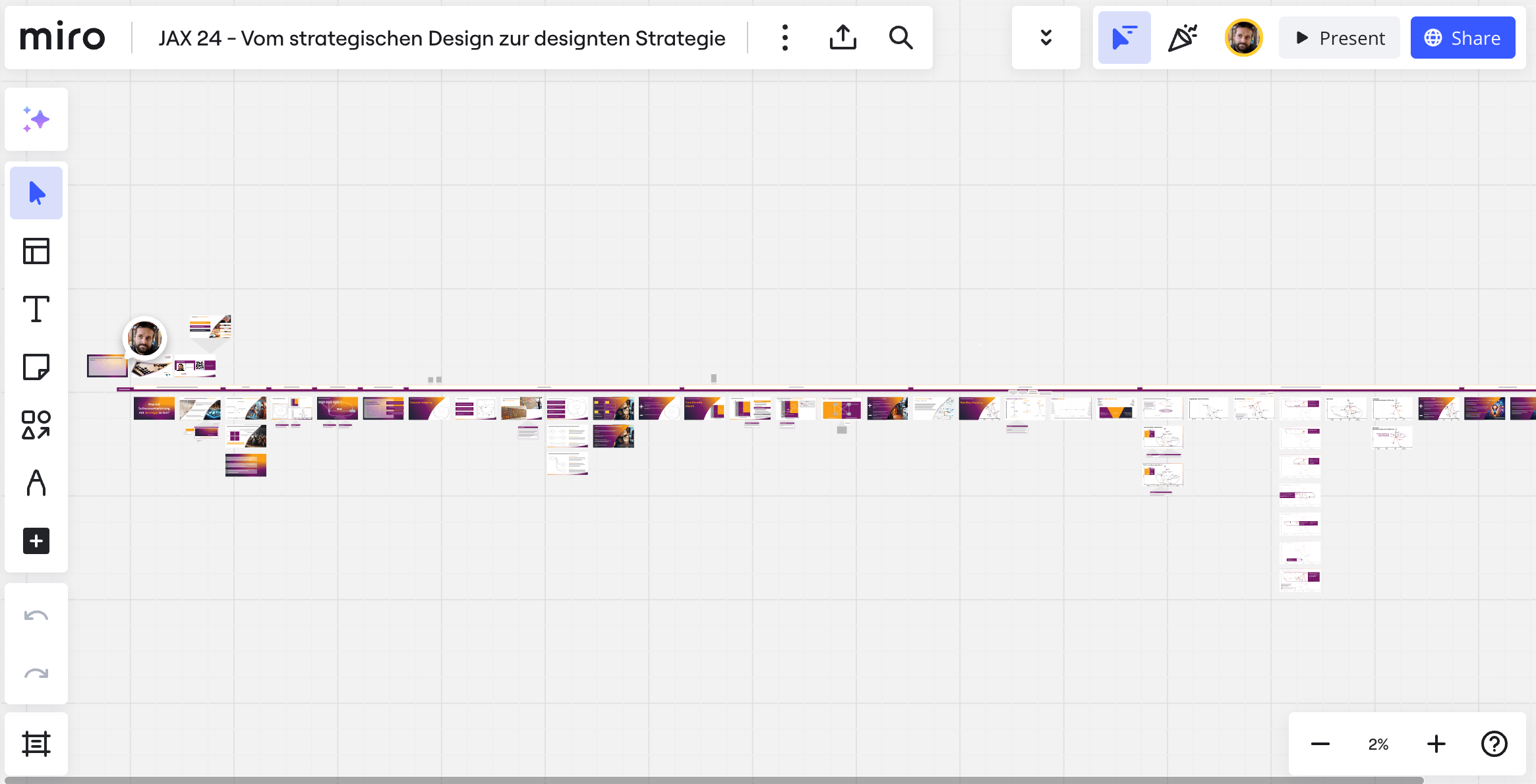Toggle collaborator cursors visibility
1536x784 pixels.
[1124, 38]
